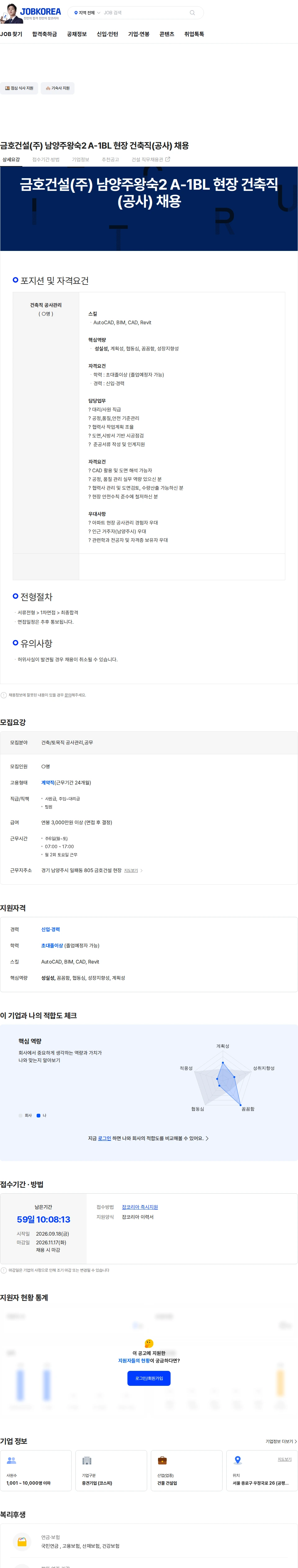Click the 기숙사 지원 benefit tag
298x1568 pixels.
58,88
